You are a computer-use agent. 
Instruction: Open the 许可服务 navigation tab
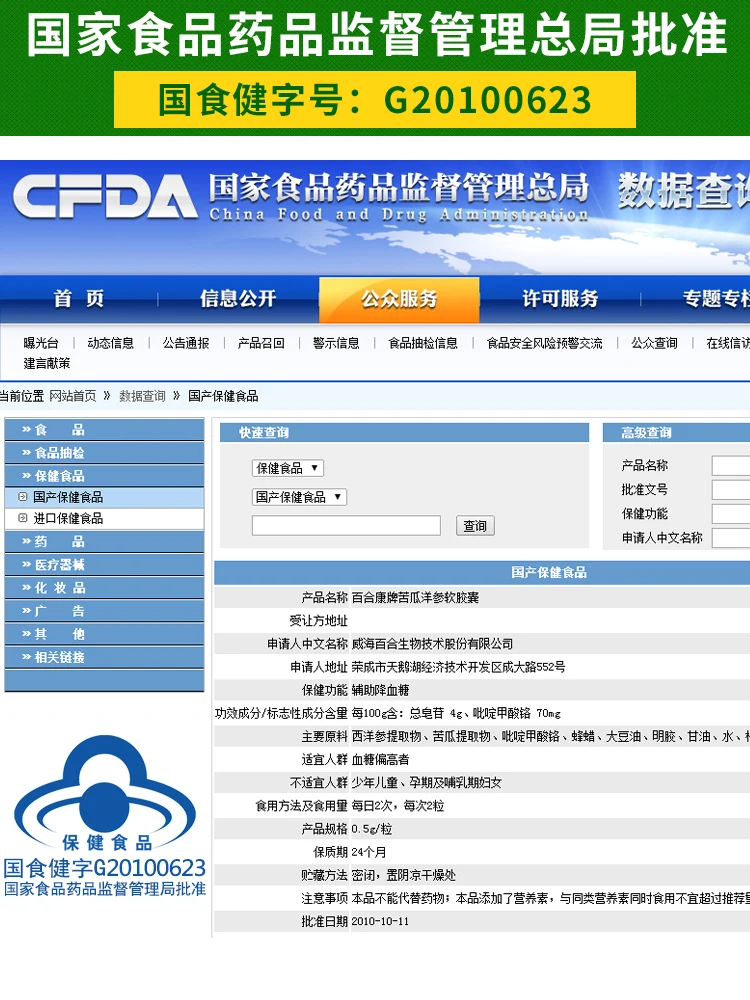click(560, 298)
